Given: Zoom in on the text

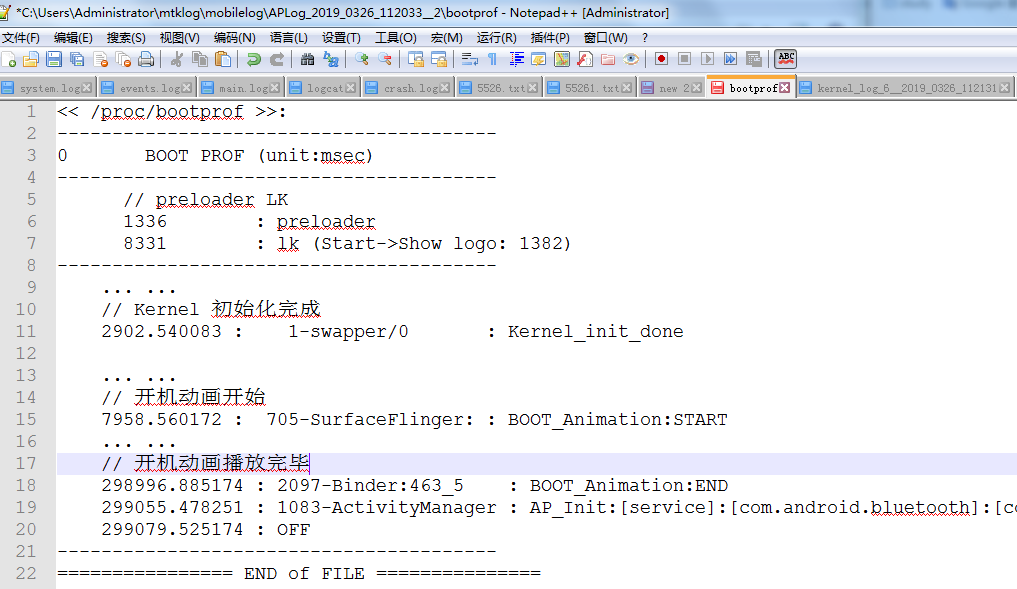Looking at the screenshot, I should click(x=364, y=62).
